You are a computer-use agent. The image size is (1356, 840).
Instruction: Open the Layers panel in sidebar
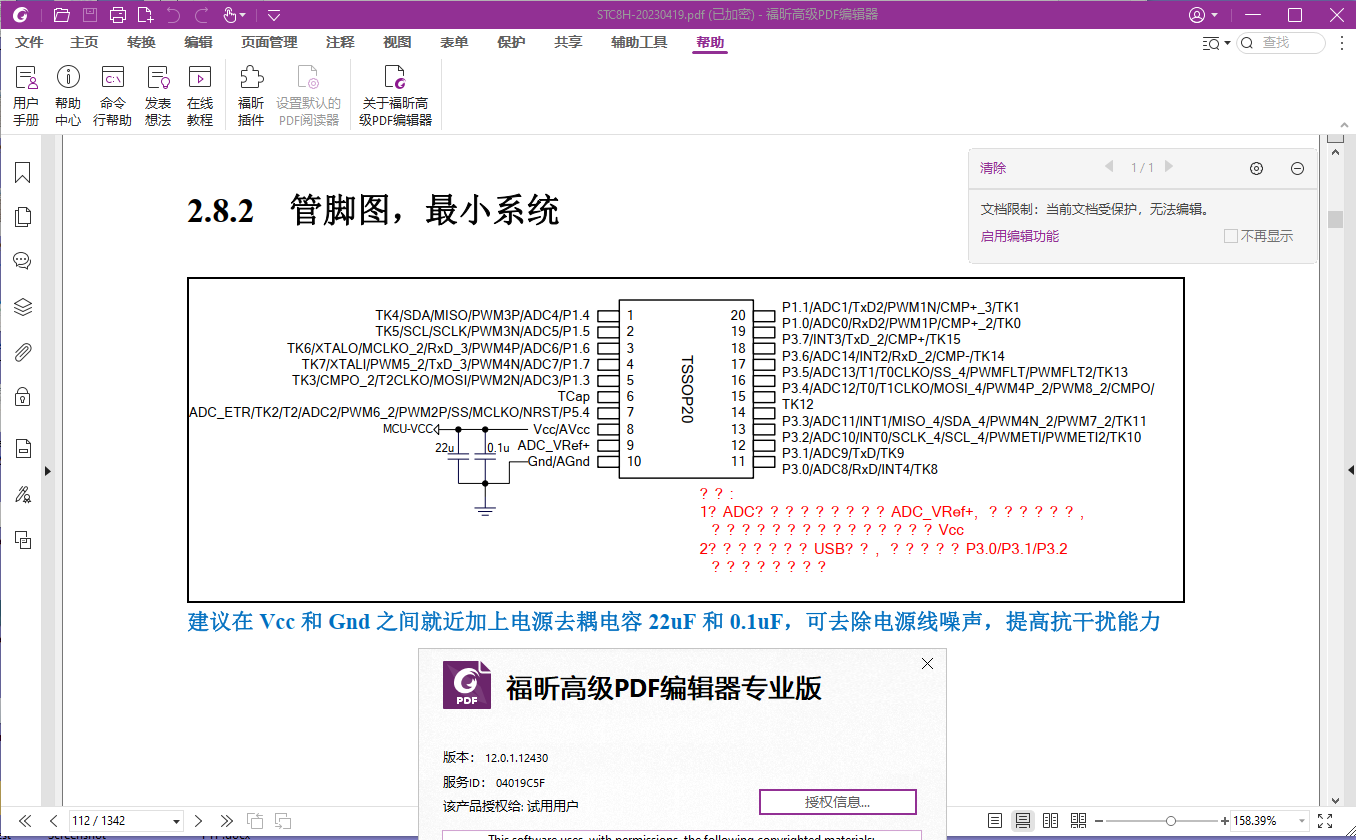tap(23, 307)
